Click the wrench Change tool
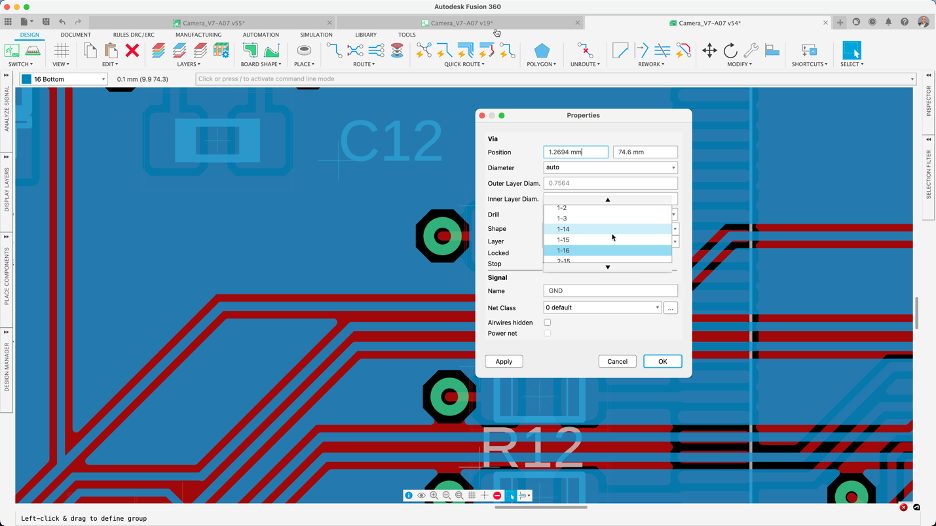 tap(751, 51)
